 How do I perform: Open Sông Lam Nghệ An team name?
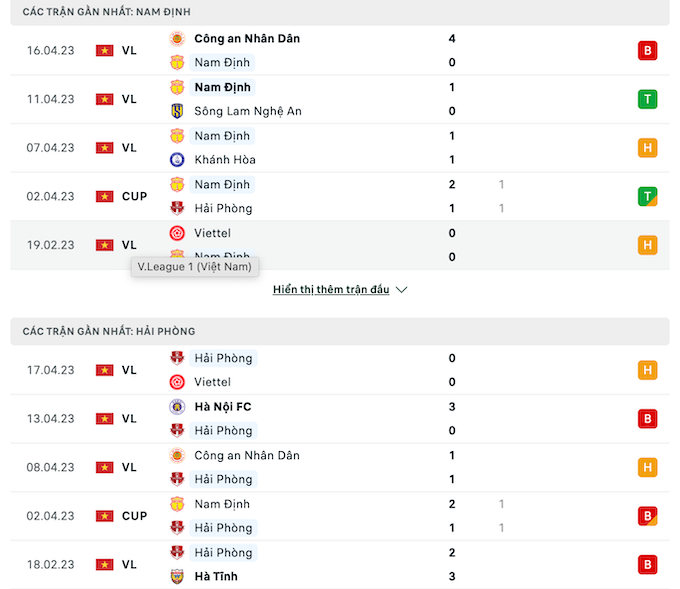pos(248,111)
